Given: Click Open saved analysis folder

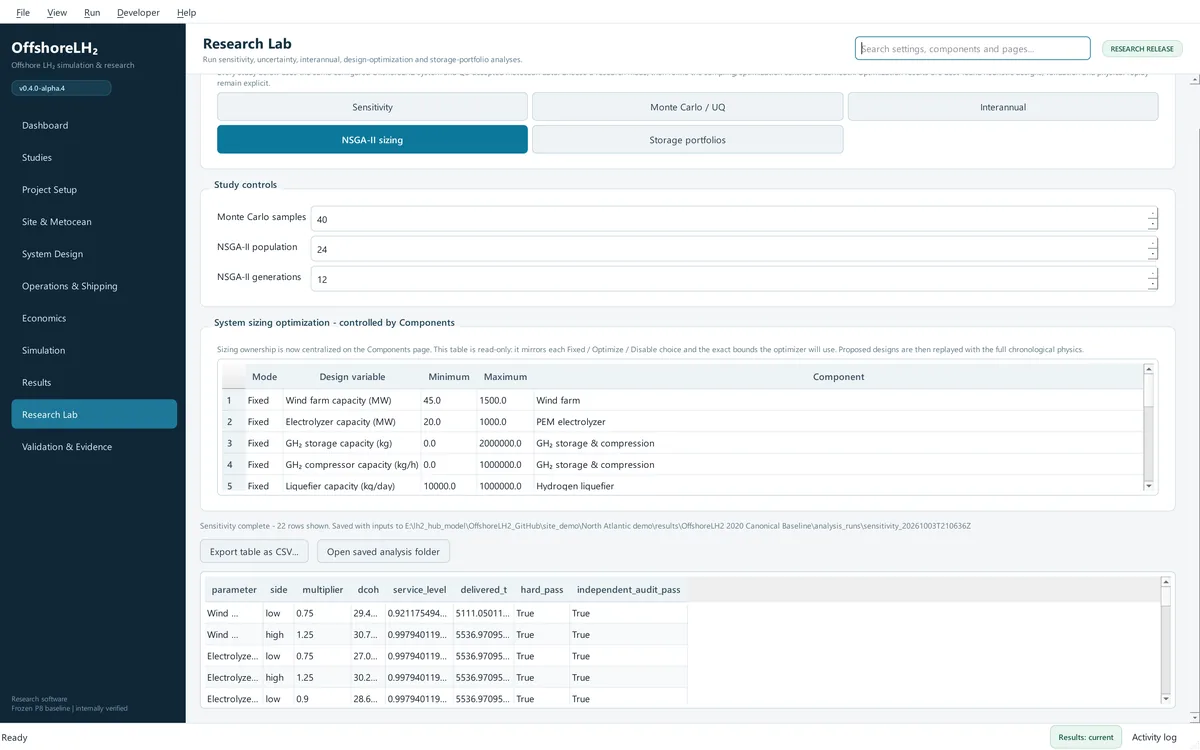Looking at the screenshot, I should 383,551.
